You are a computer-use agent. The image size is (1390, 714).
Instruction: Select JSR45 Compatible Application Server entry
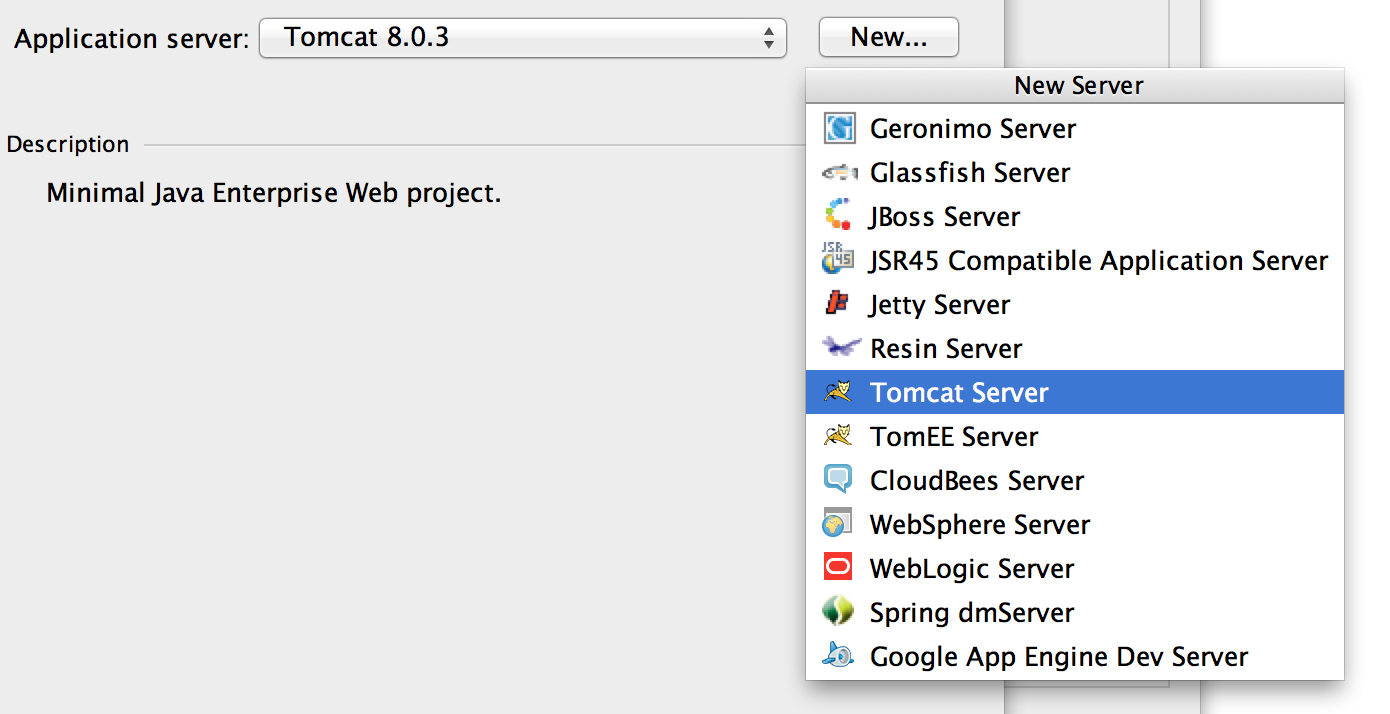1098,261
